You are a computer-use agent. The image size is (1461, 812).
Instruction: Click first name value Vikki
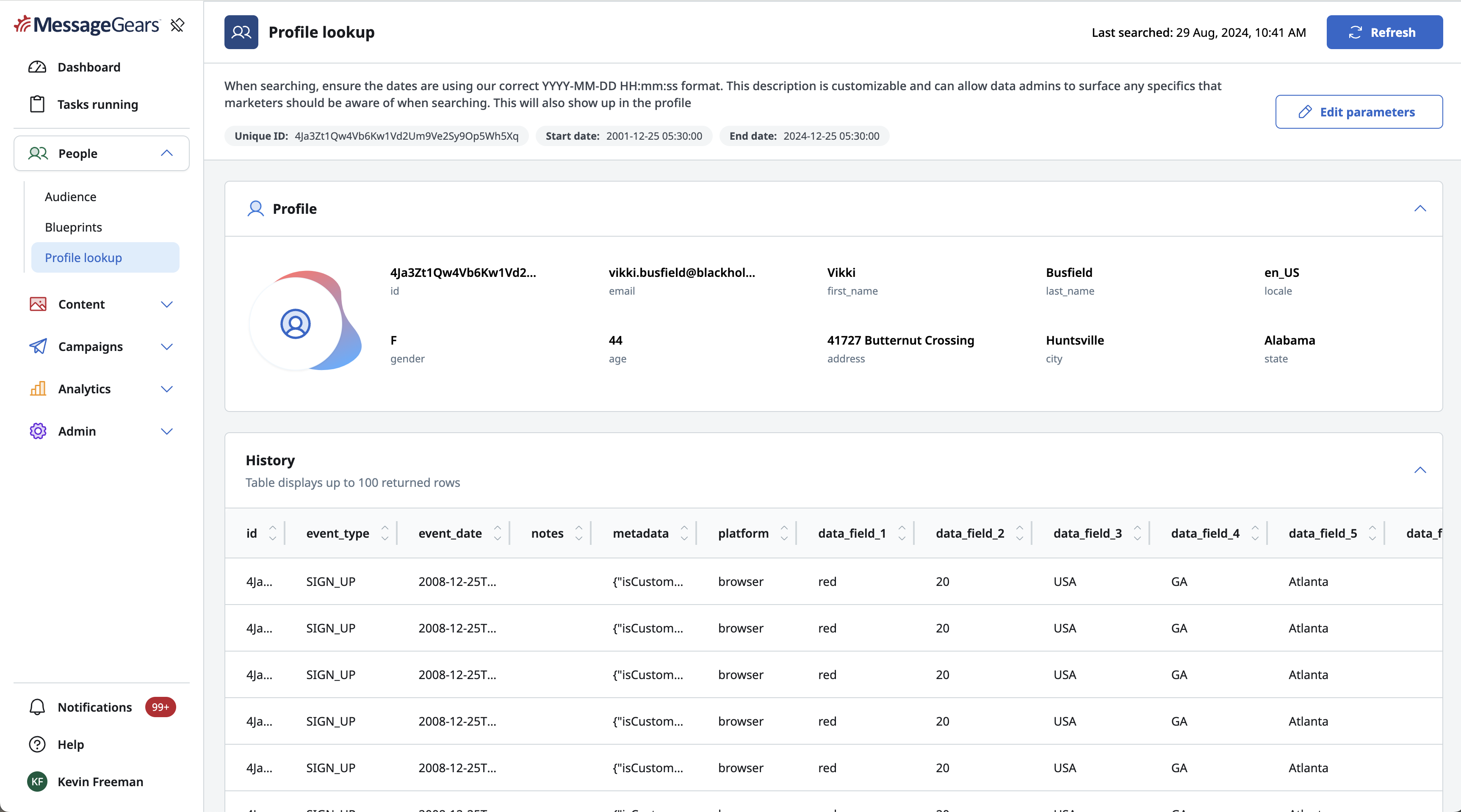pyautogui.click(x=841, y=272)
